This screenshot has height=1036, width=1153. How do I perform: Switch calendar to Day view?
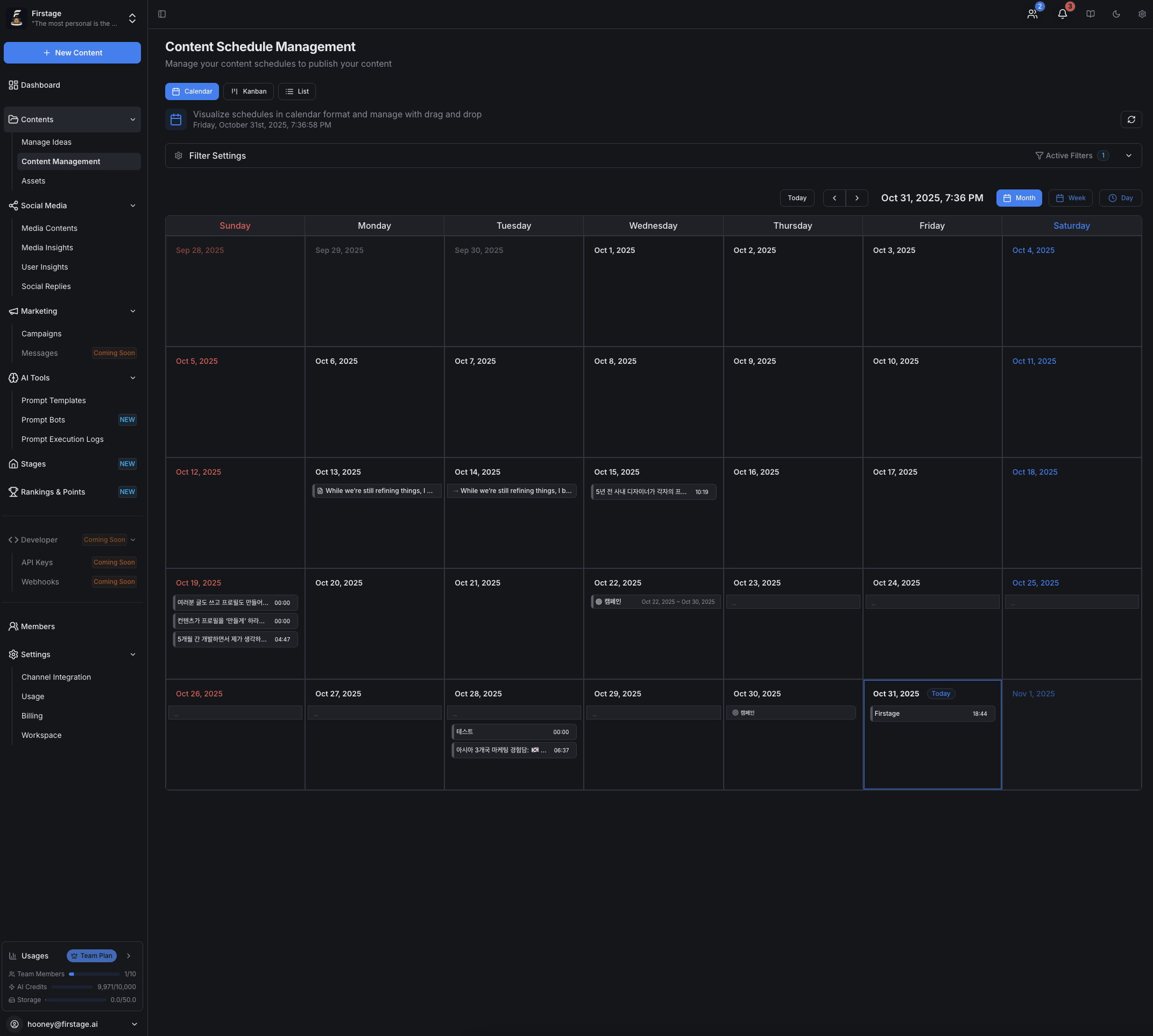pos(1120,198)
